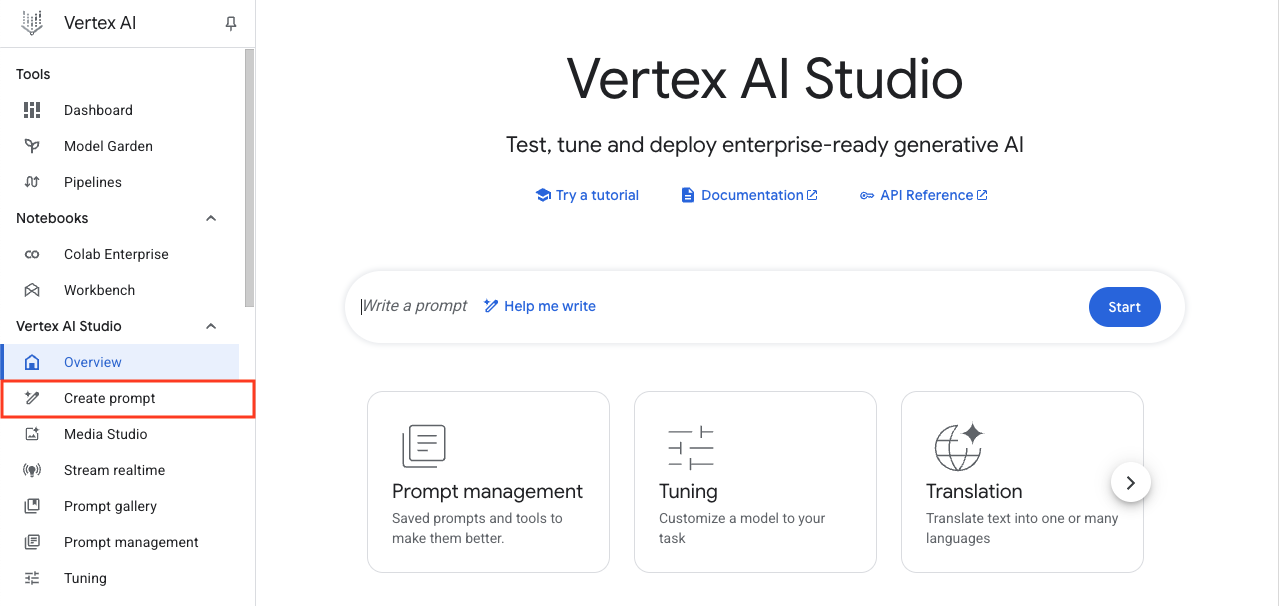Click the Workbench icon
This screenshot has height=606, width=1279.
point(32,290)
